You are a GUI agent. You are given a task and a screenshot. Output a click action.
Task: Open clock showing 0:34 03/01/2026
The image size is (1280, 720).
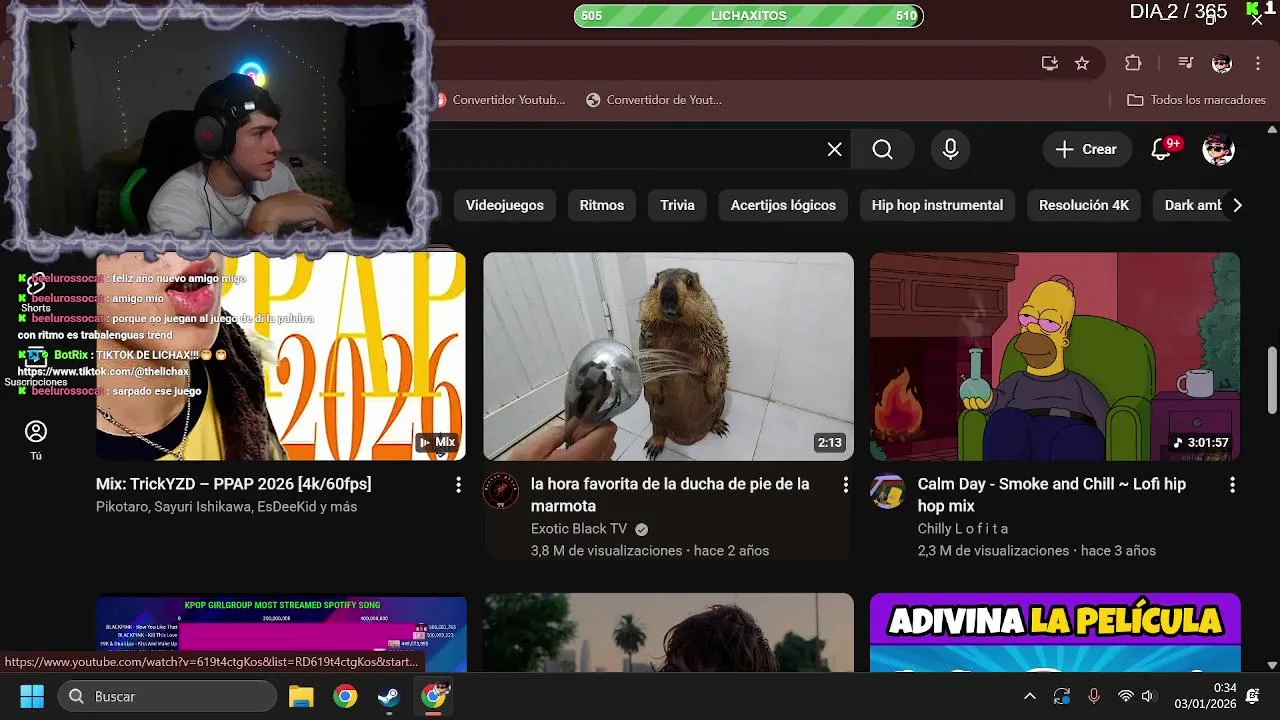1205,696
